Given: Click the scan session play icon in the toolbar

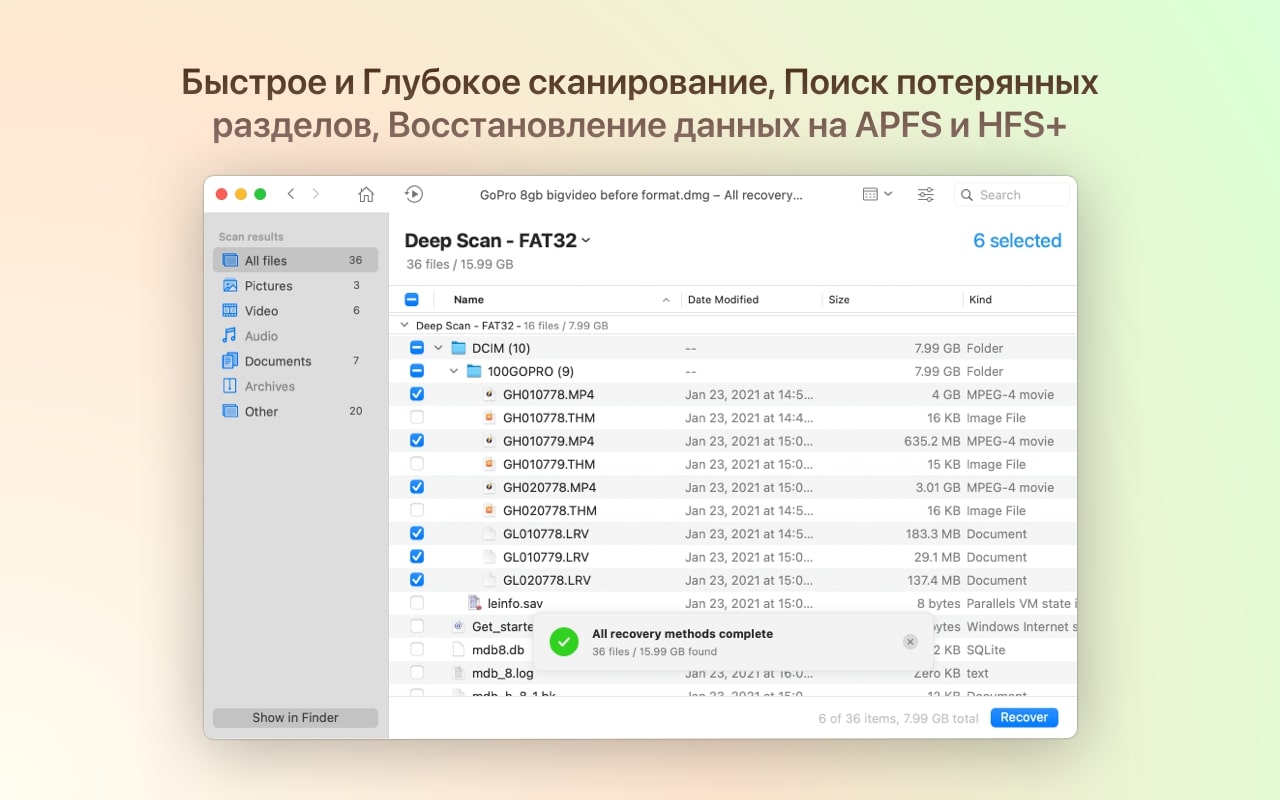Looking at the screenshot, I should click(414, 194).
